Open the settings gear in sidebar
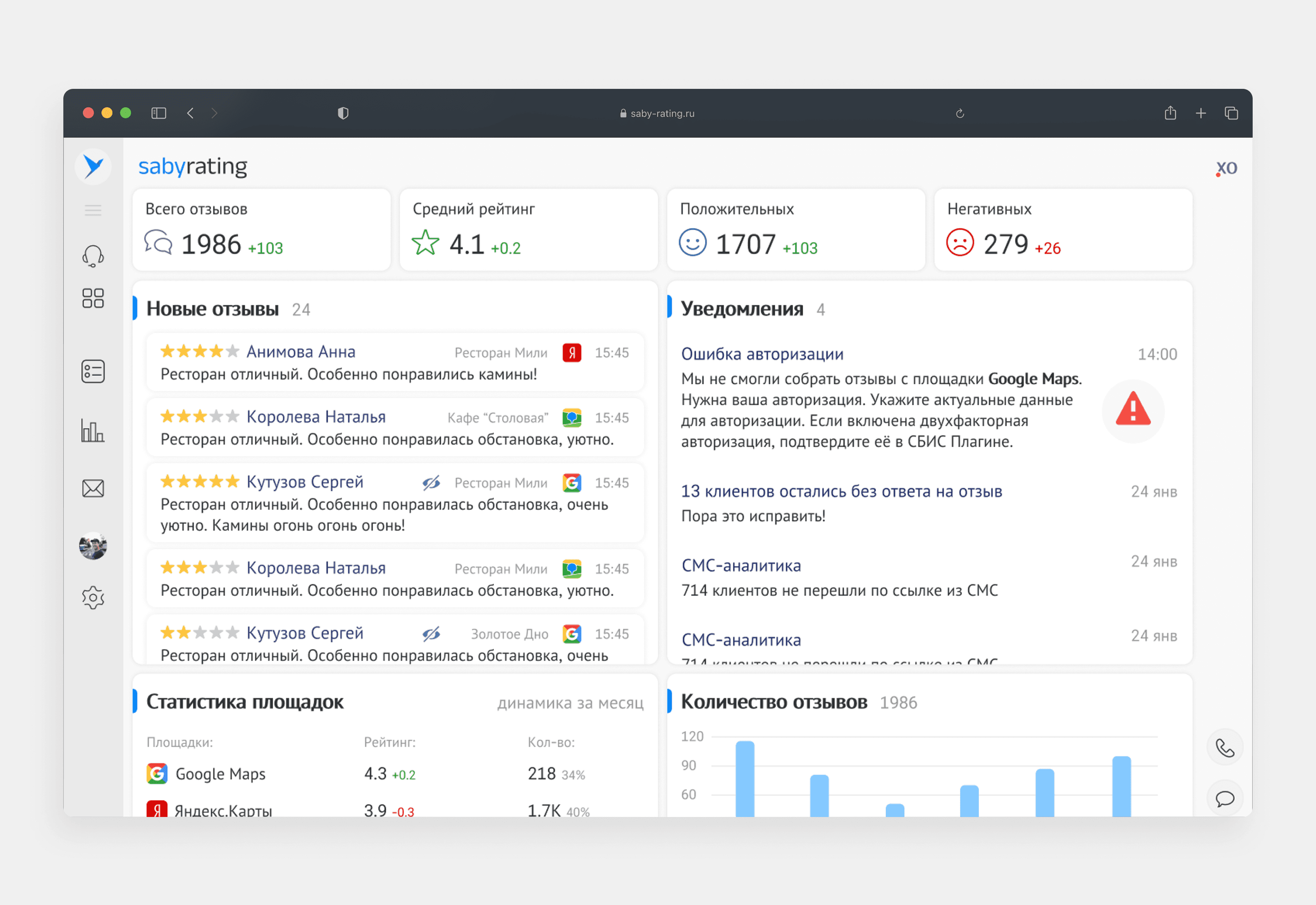This screenshot has width=1316, height=905. (x=93, y=598)
